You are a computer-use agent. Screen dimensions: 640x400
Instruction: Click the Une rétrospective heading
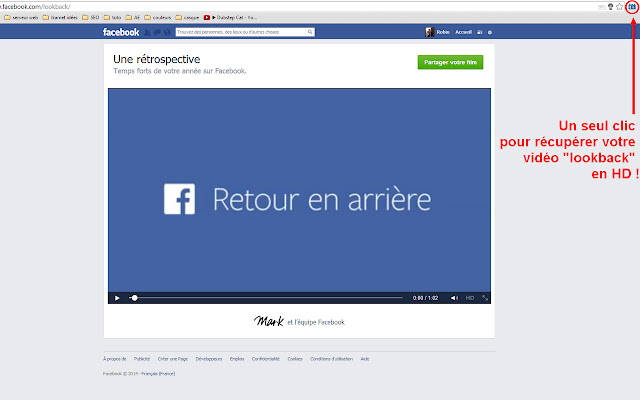point(157,59)
